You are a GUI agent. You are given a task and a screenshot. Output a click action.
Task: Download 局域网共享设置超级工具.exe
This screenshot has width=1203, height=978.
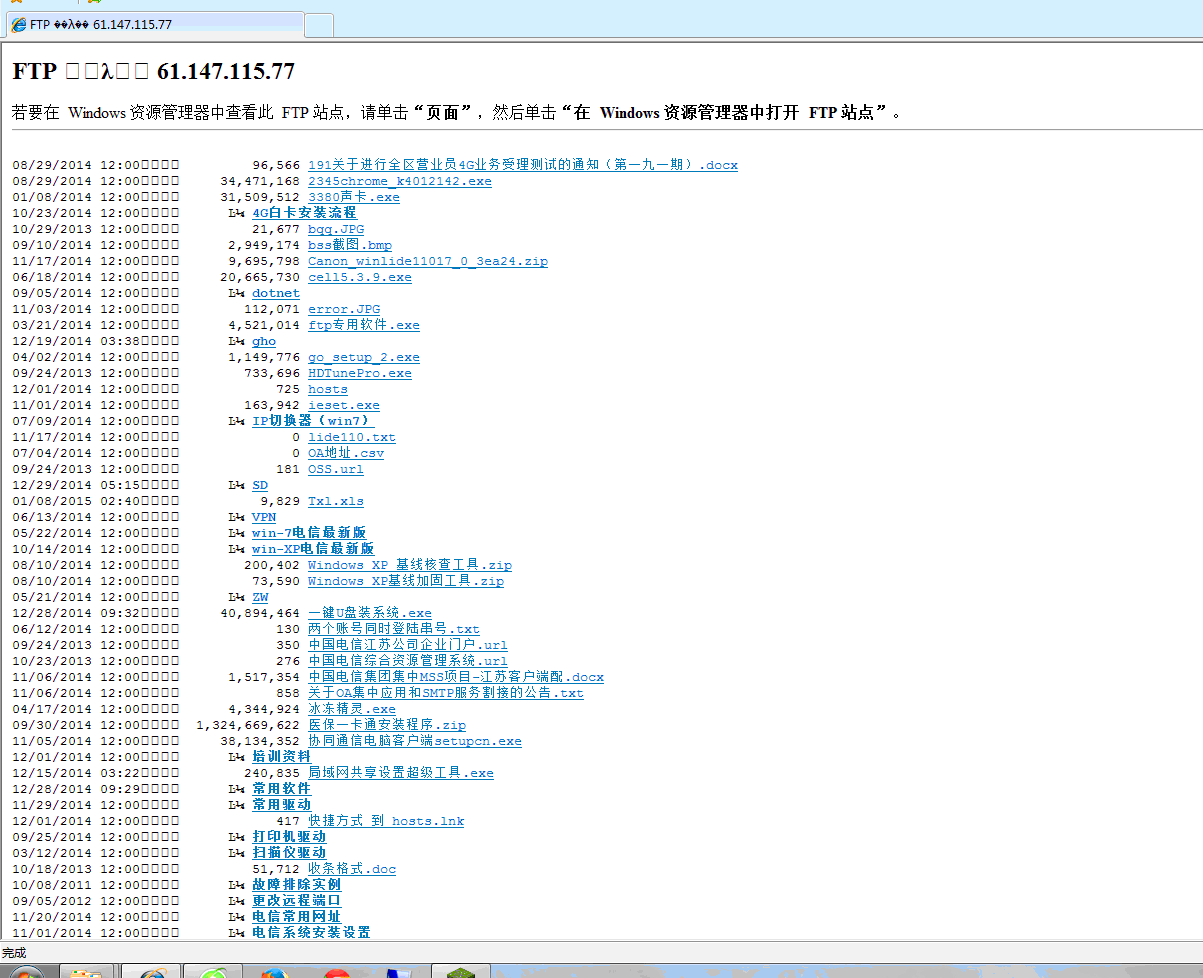coord(401,773)
